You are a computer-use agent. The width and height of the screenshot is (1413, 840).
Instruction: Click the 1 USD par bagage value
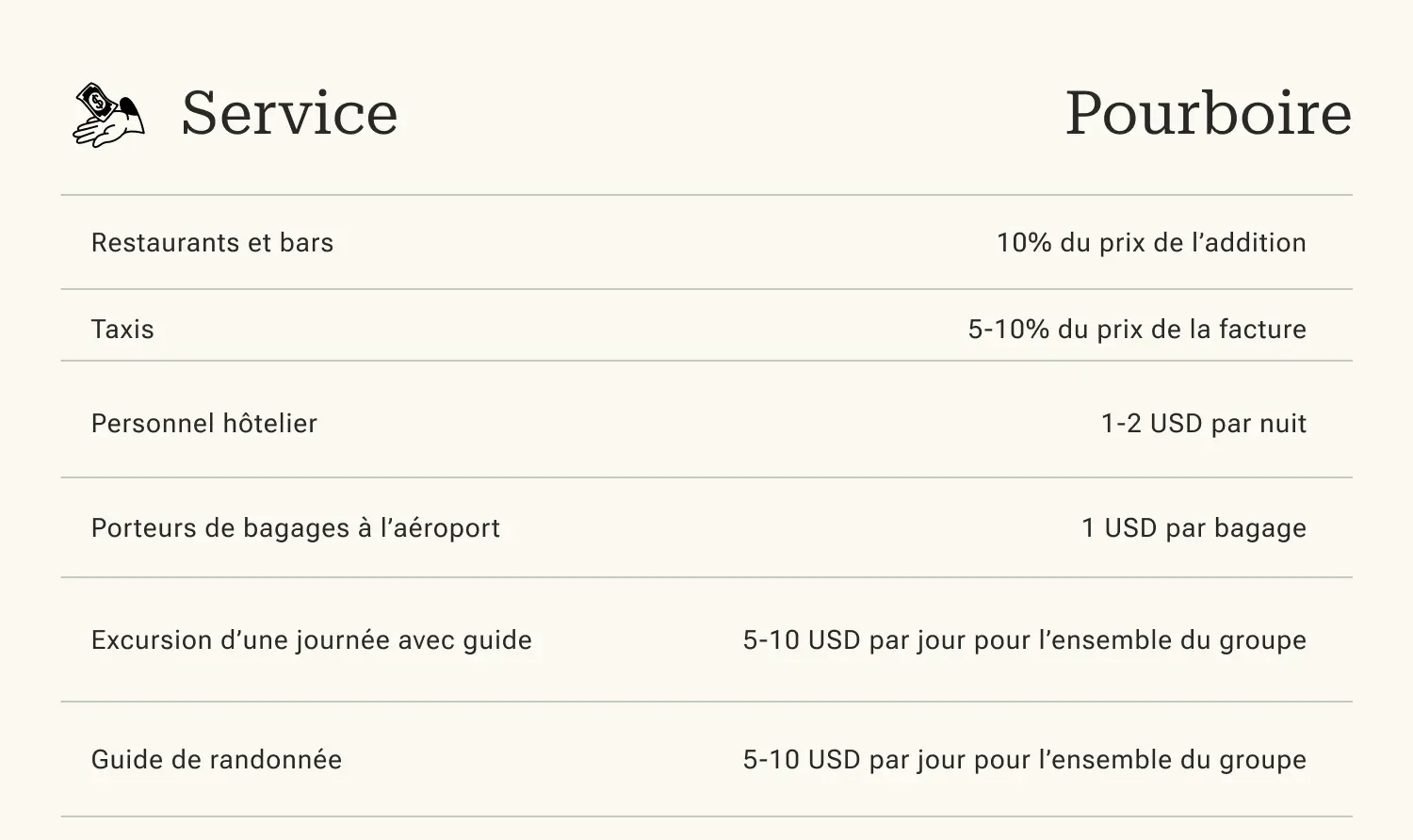1194,528
